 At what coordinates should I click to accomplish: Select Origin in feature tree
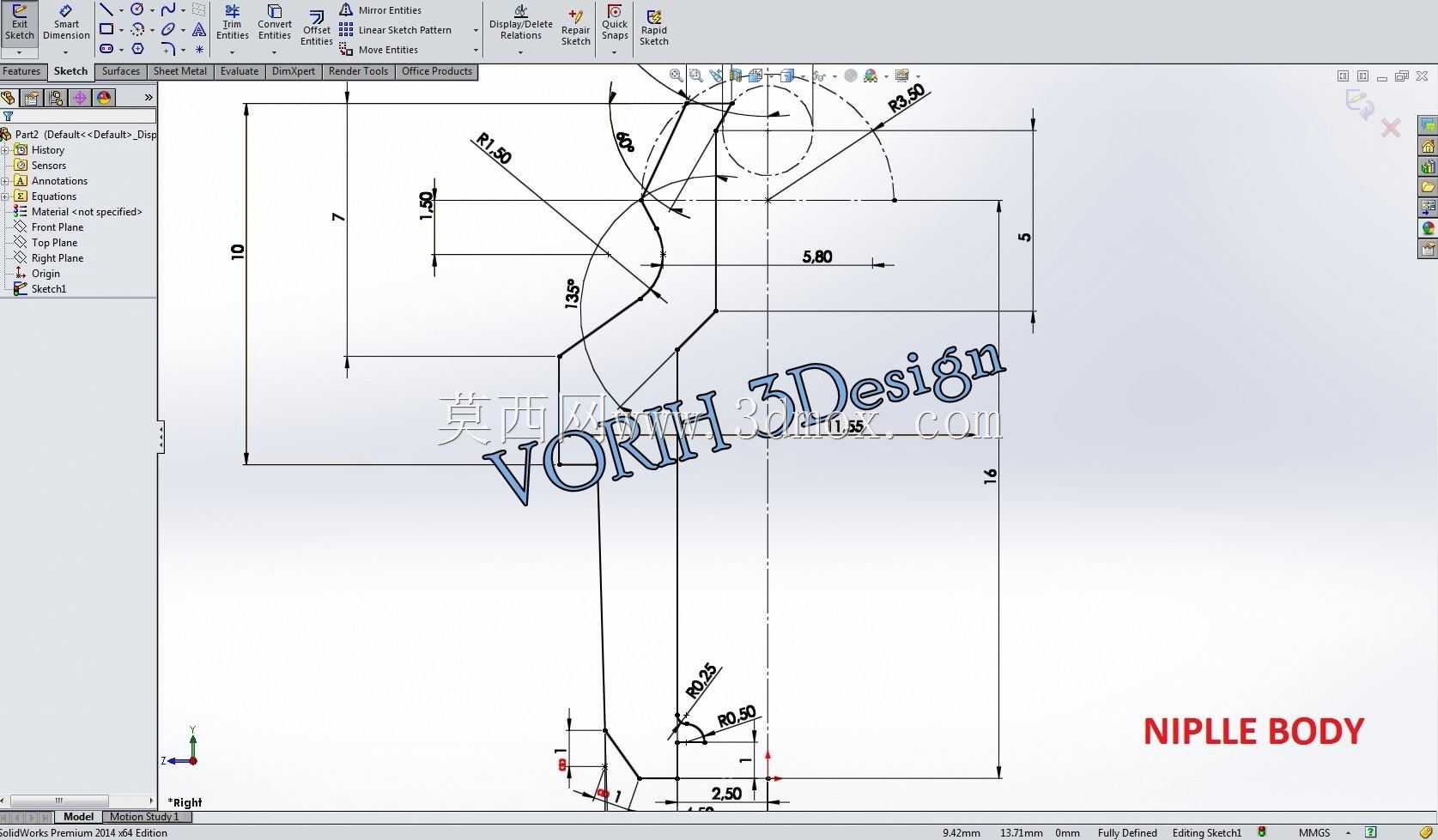point(38,274)
